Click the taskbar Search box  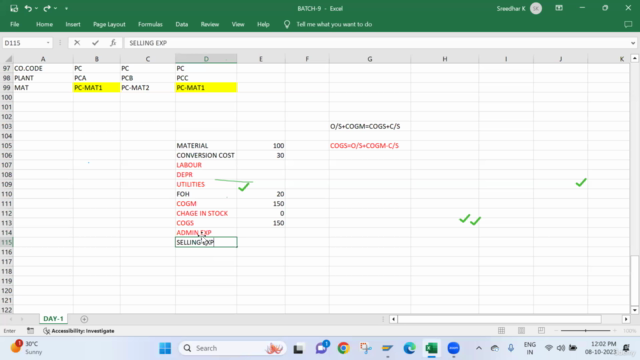tap(233, 348)
